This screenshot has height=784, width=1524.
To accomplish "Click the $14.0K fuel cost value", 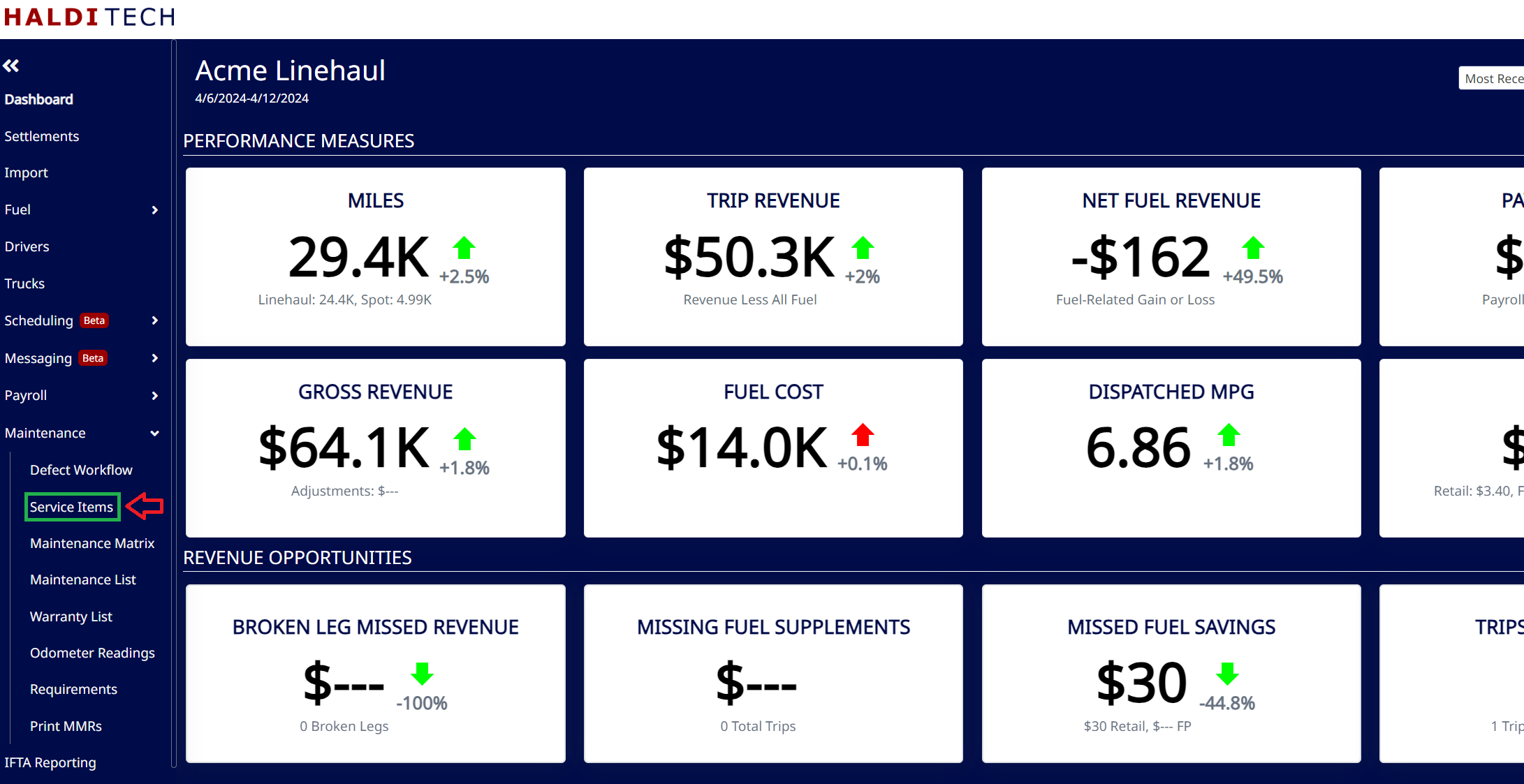I will 742,448.
